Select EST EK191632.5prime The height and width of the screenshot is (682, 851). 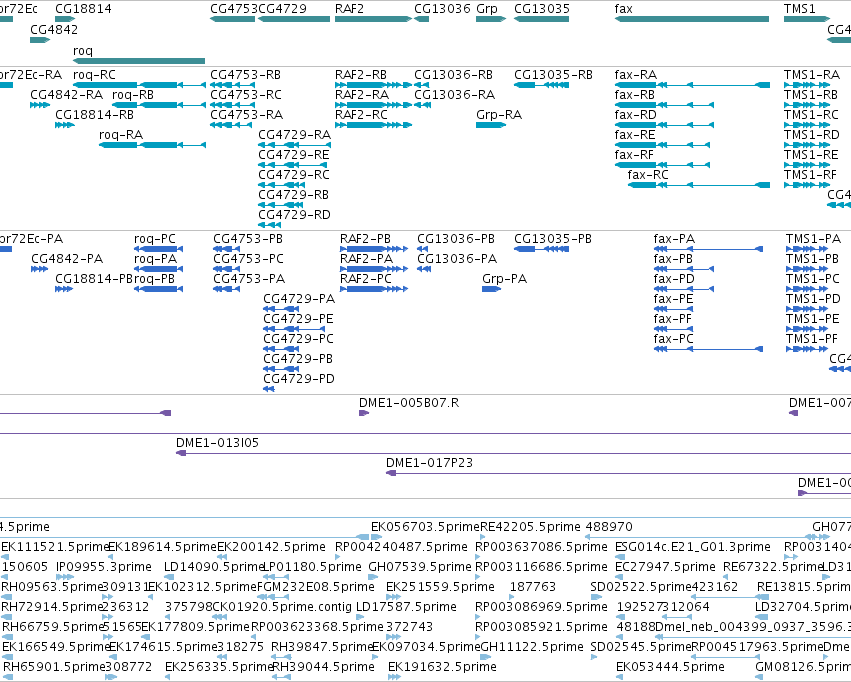point(395,677)
